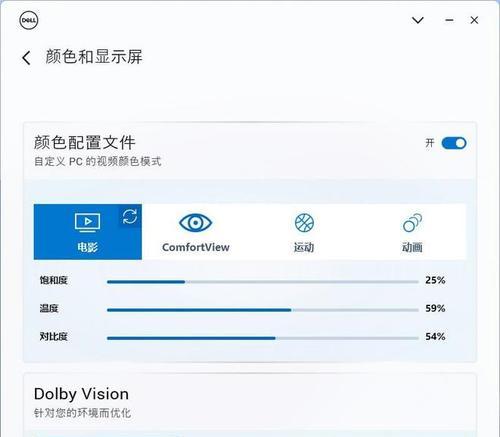
Task: Turn off the 颜色配置文件 toggle
Action: (x=454, y=143)
